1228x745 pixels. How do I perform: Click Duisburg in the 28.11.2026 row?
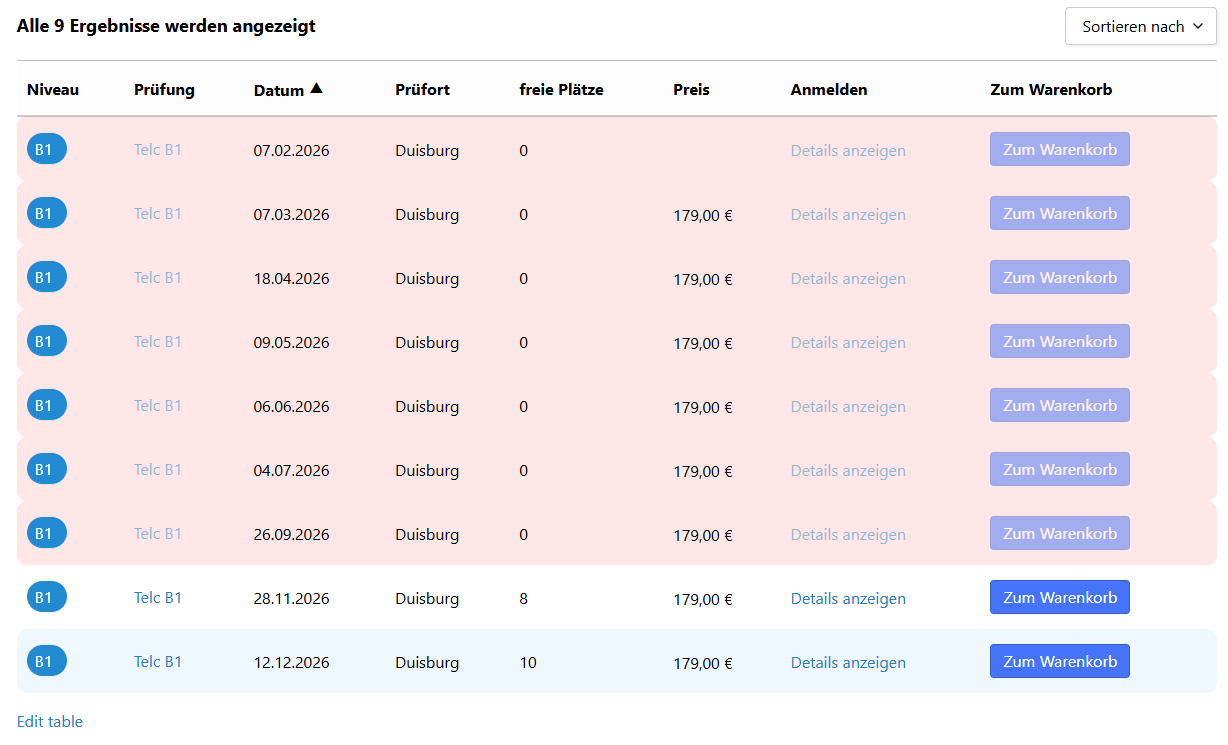pos(427,599)
